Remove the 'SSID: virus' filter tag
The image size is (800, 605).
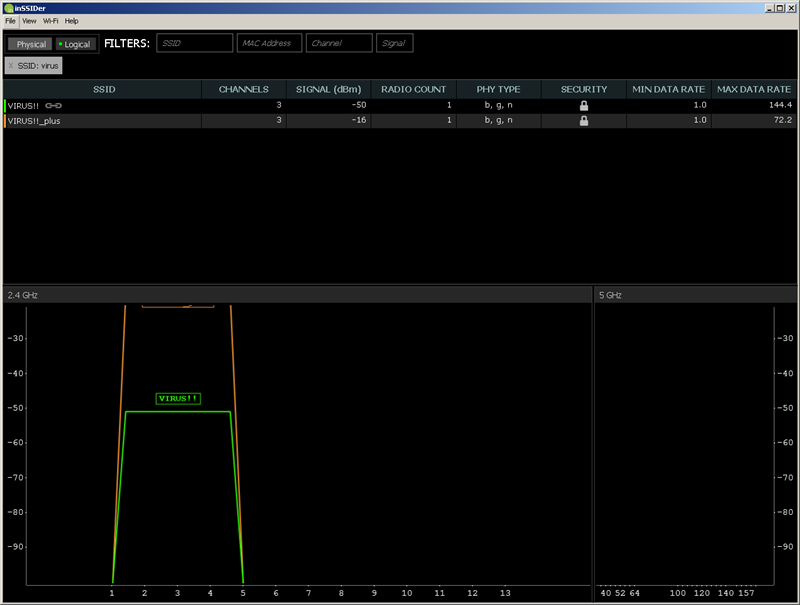click(11, 66)
